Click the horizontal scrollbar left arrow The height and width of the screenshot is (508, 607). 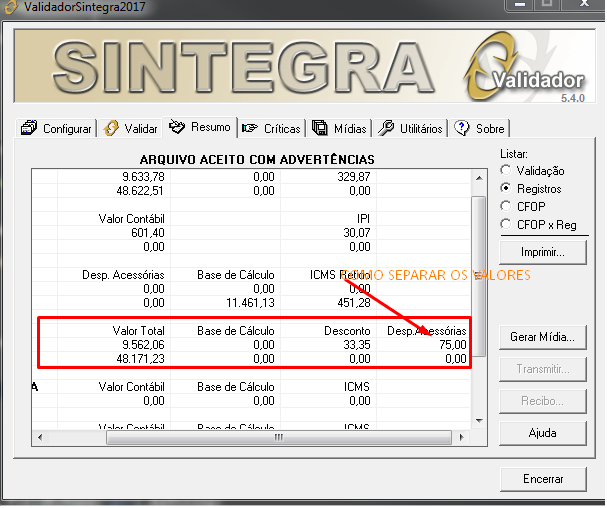coord(39,438)
